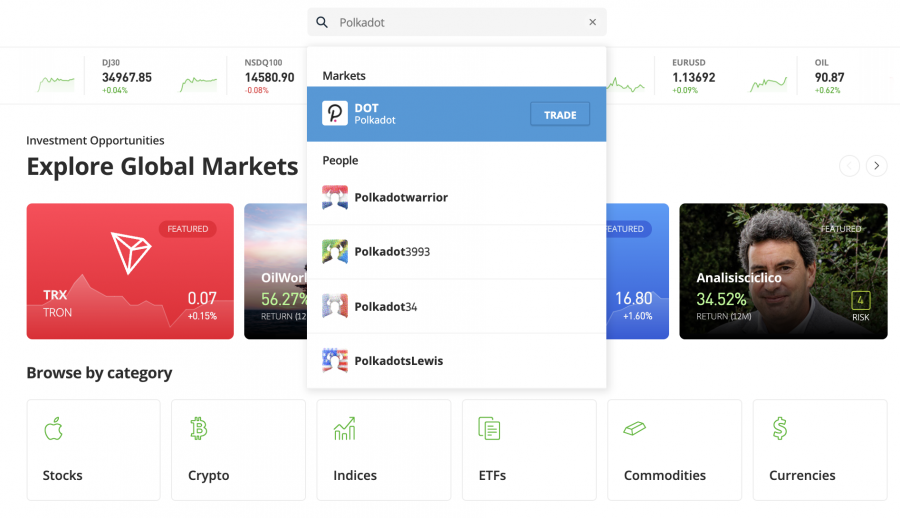This screenshot has height=518, width=900.
Task: Click the apple Stocks icon
Action: tap(53, 428)
